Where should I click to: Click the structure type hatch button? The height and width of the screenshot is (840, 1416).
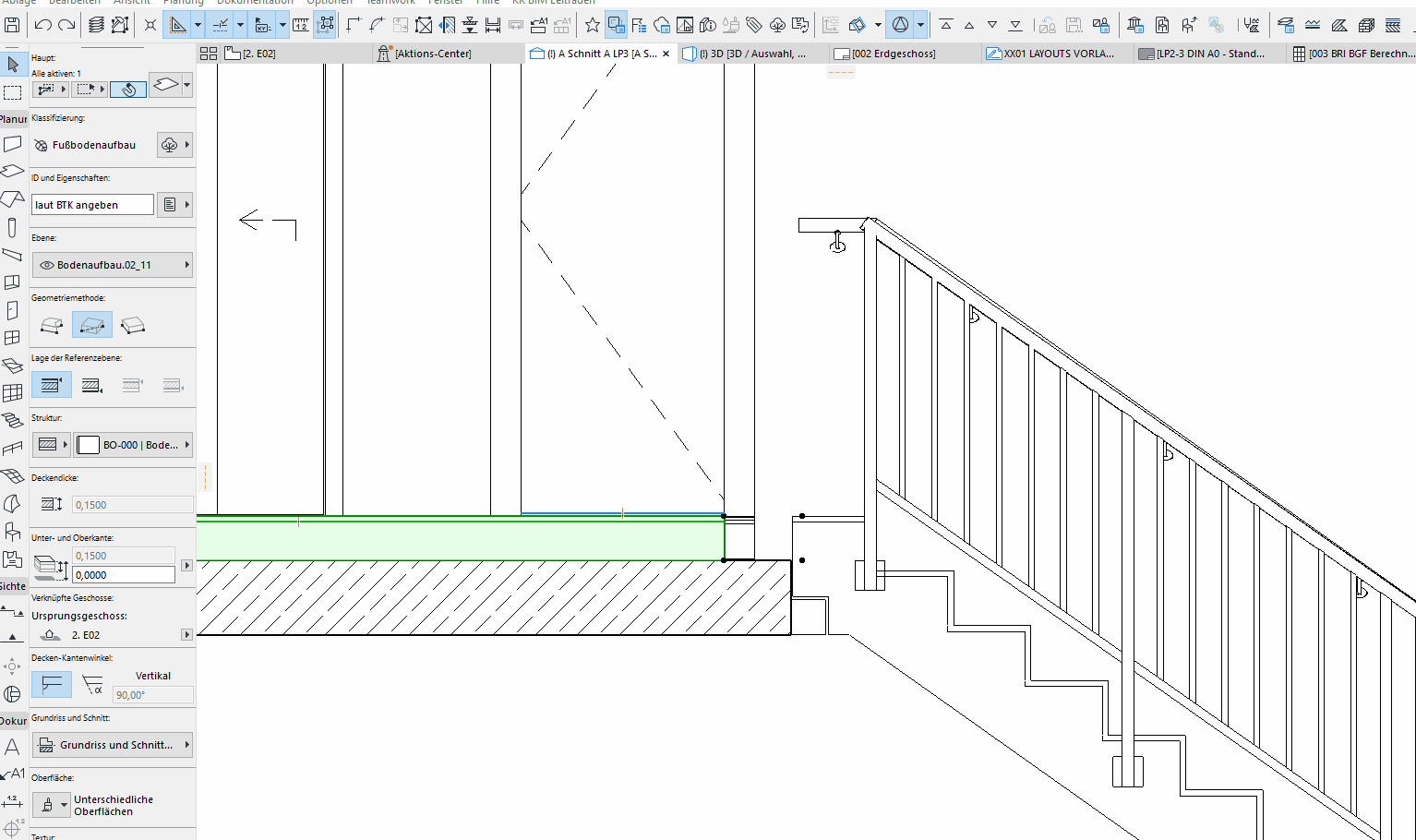[x=52, y=445]
